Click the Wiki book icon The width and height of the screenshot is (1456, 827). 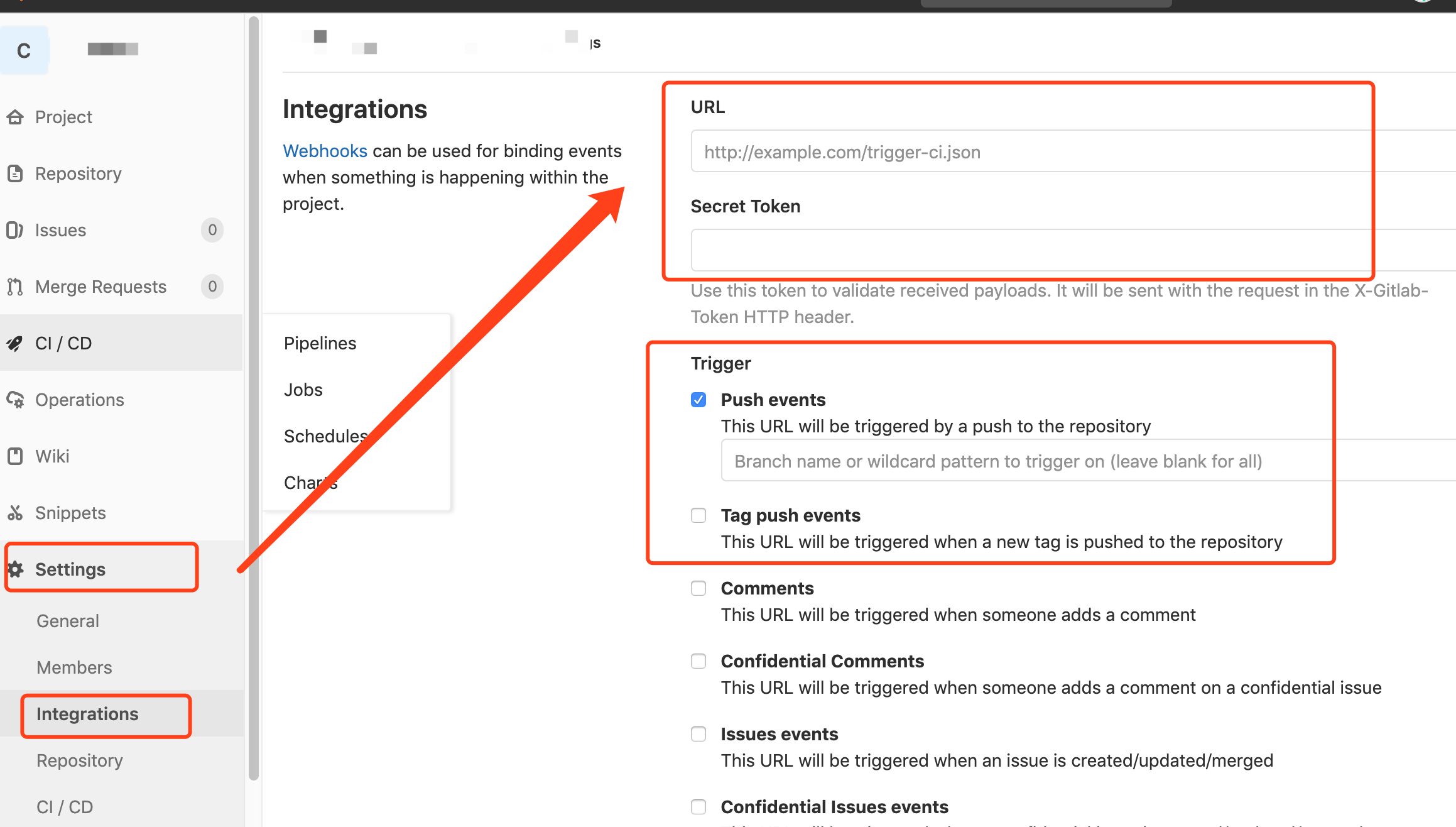click(x=15, y=456)
